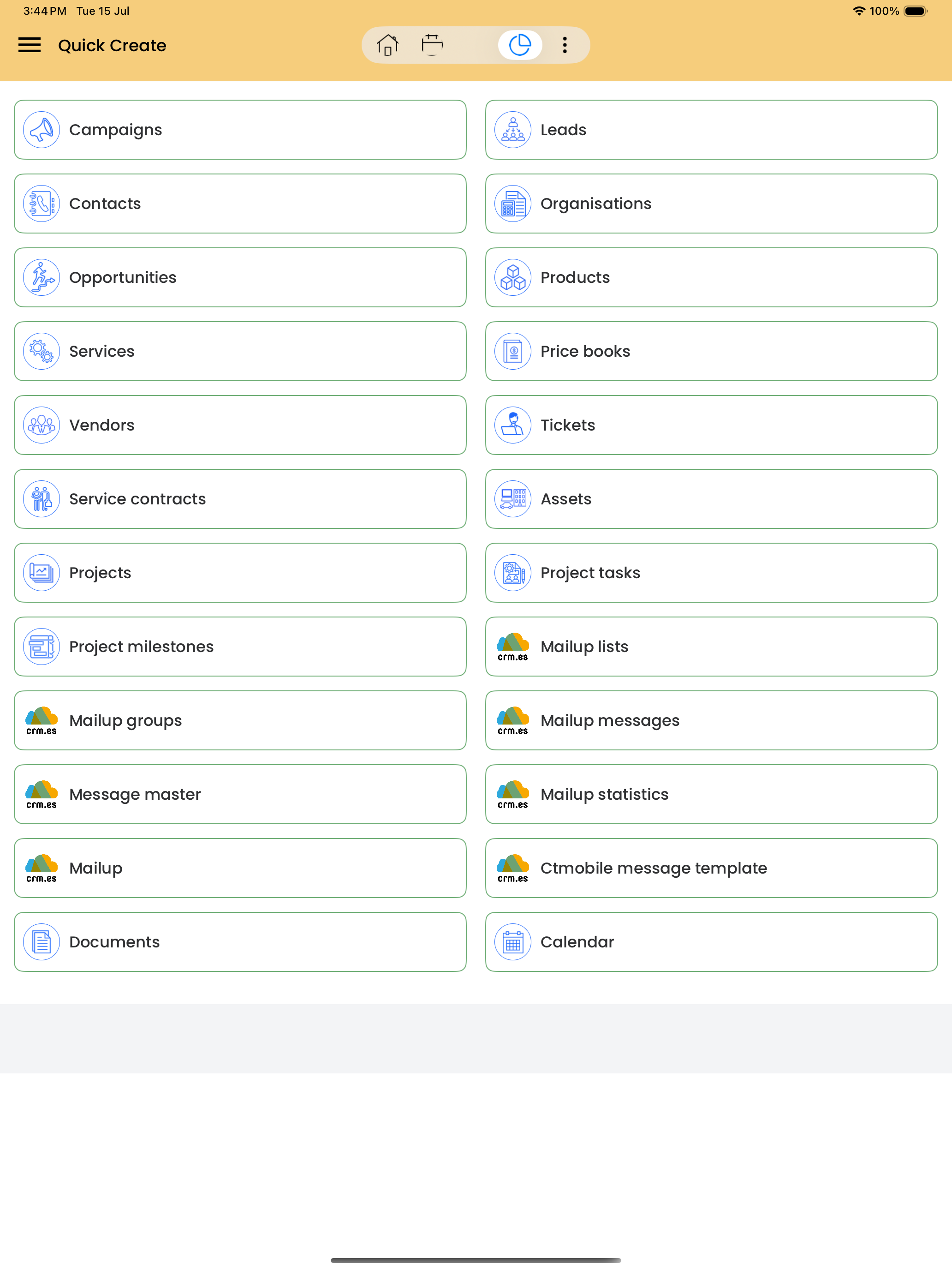
Task: Open Mailup groups
Action: (240, 720)
